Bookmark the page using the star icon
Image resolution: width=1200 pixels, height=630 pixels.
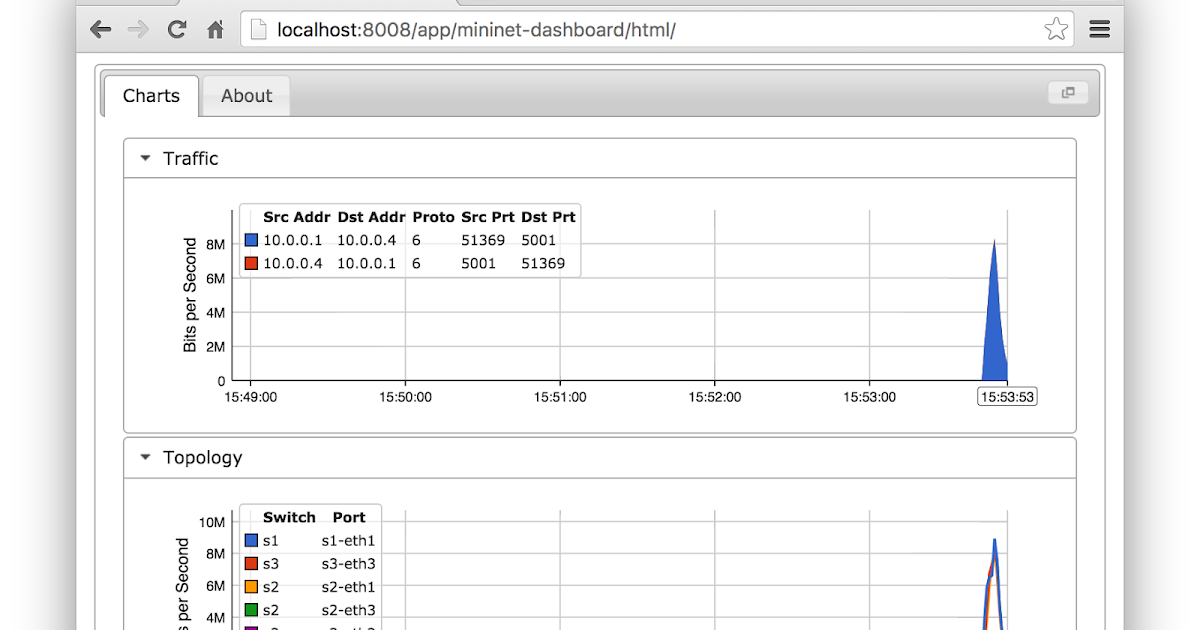click(1056, 29)
